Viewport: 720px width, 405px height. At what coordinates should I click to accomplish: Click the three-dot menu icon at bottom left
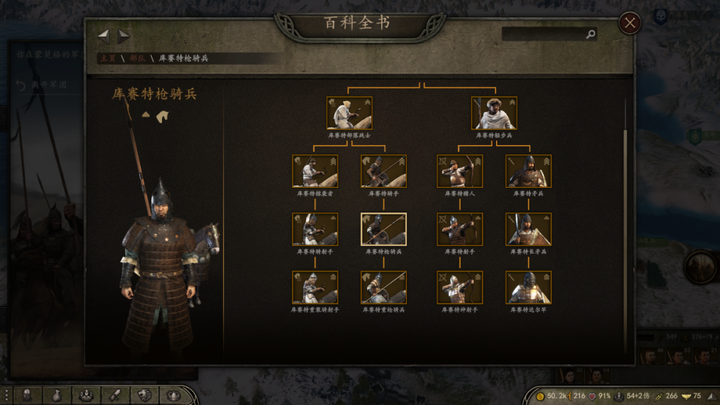point(6,395)
